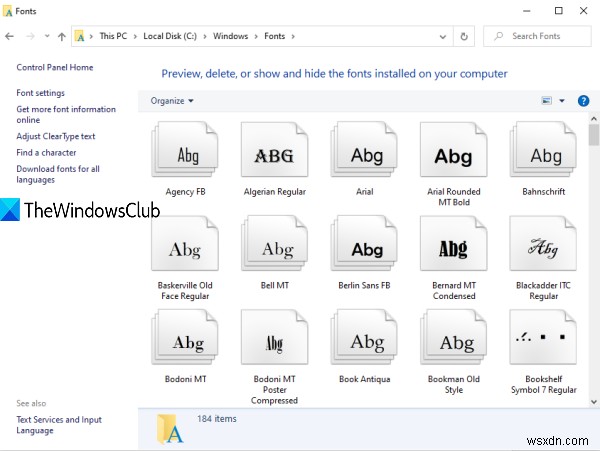Select Bookshelf Symbol 7 Regular icon
Image resolution: width=600 pixels, height=451 pixels.
click(543, 337)
